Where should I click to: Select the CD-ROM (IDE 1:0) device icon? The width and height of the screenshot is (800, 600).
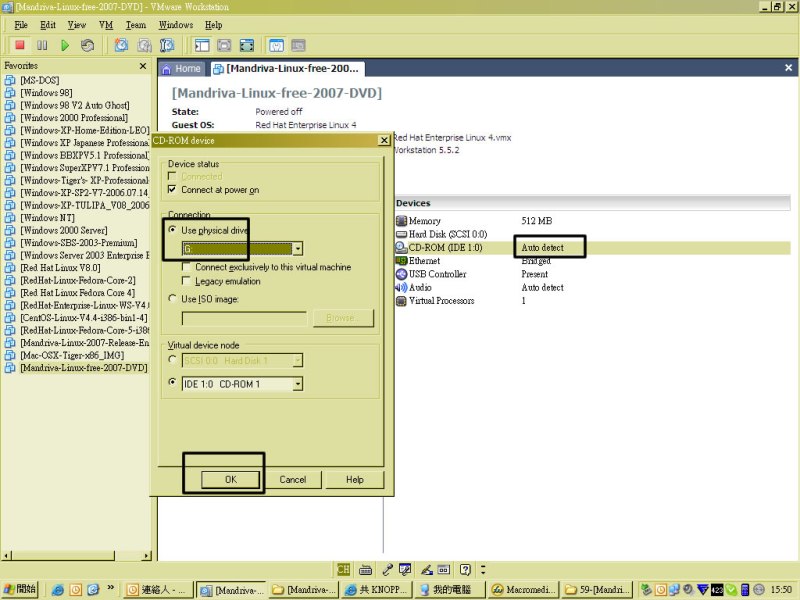tap(402, 247)
